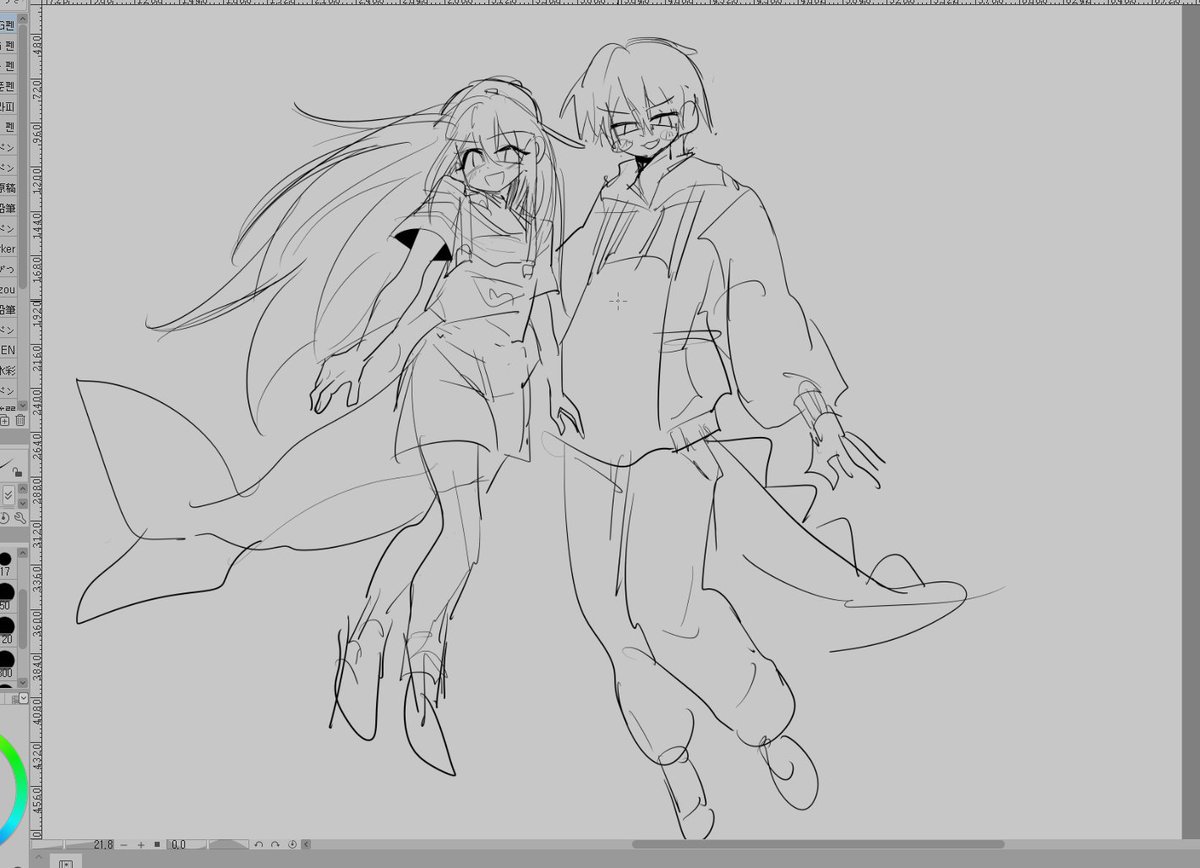Select the brush size preset 17
The height and width of the screenshot is (868, 1200).
tap(8, 564)
